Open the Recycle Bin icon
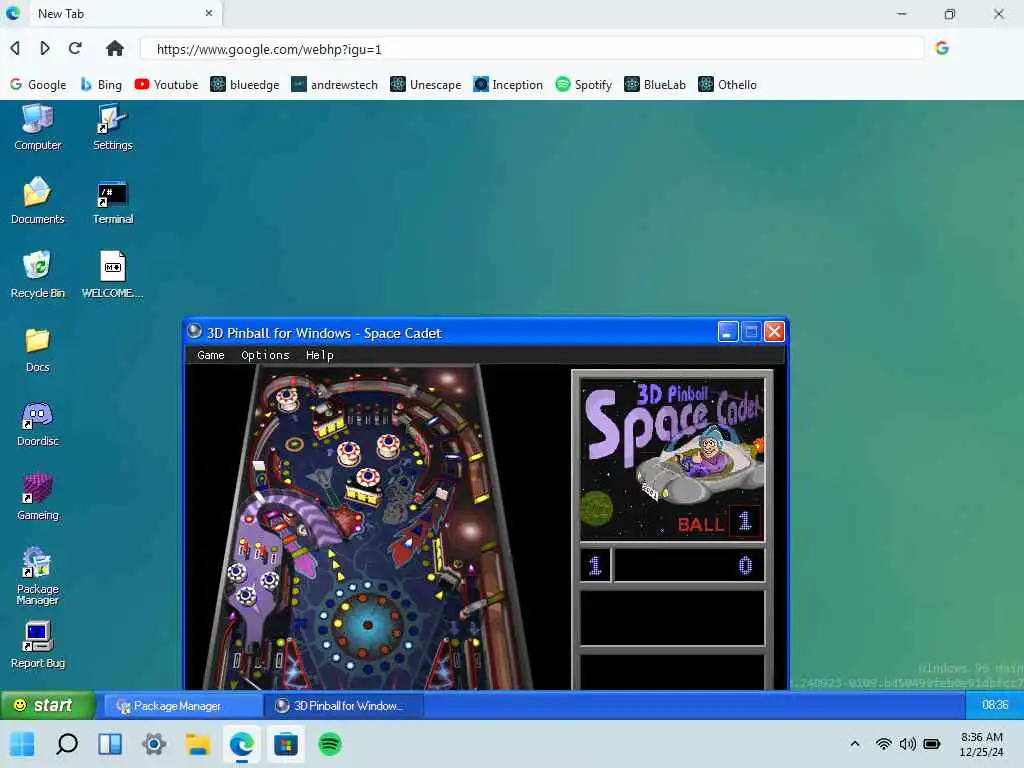The image size is (1024, 768). click(37, 275)
